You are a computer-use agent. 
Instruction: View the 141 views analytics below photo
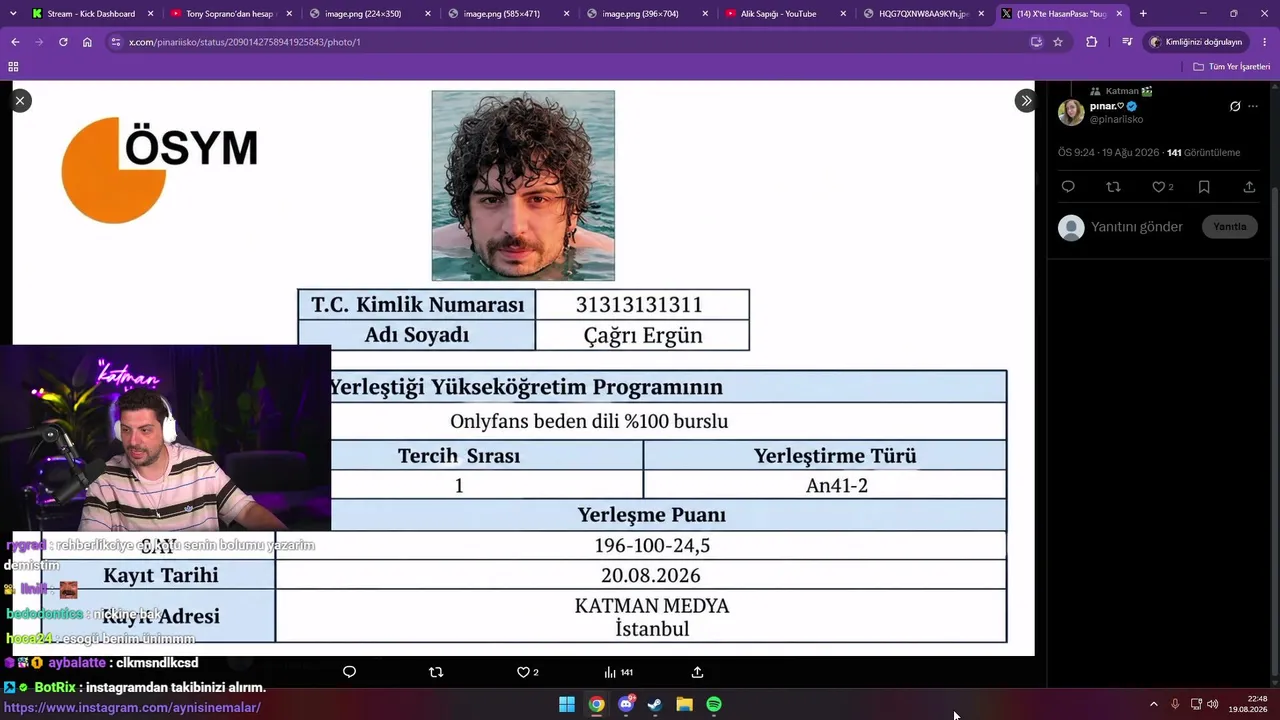click(618, 672)
